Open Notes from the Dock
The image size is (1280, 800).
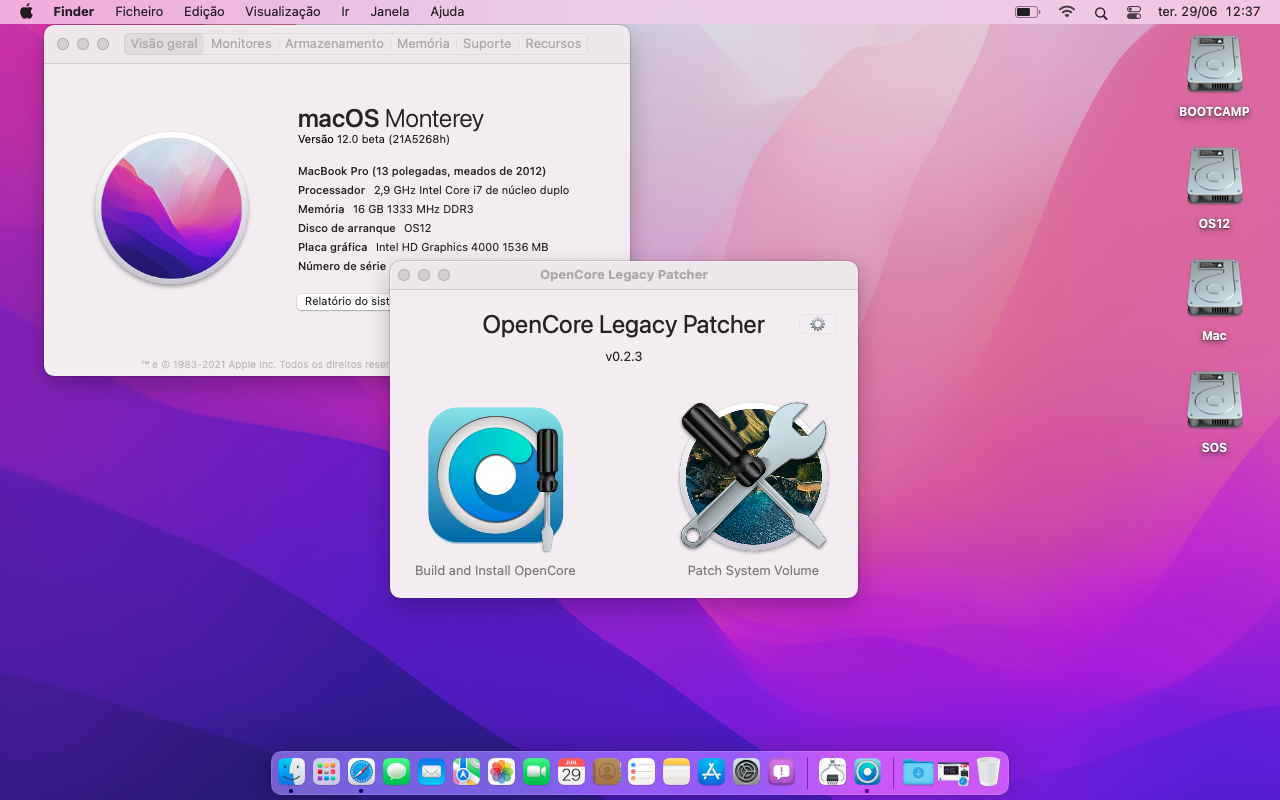pos(677,772)
